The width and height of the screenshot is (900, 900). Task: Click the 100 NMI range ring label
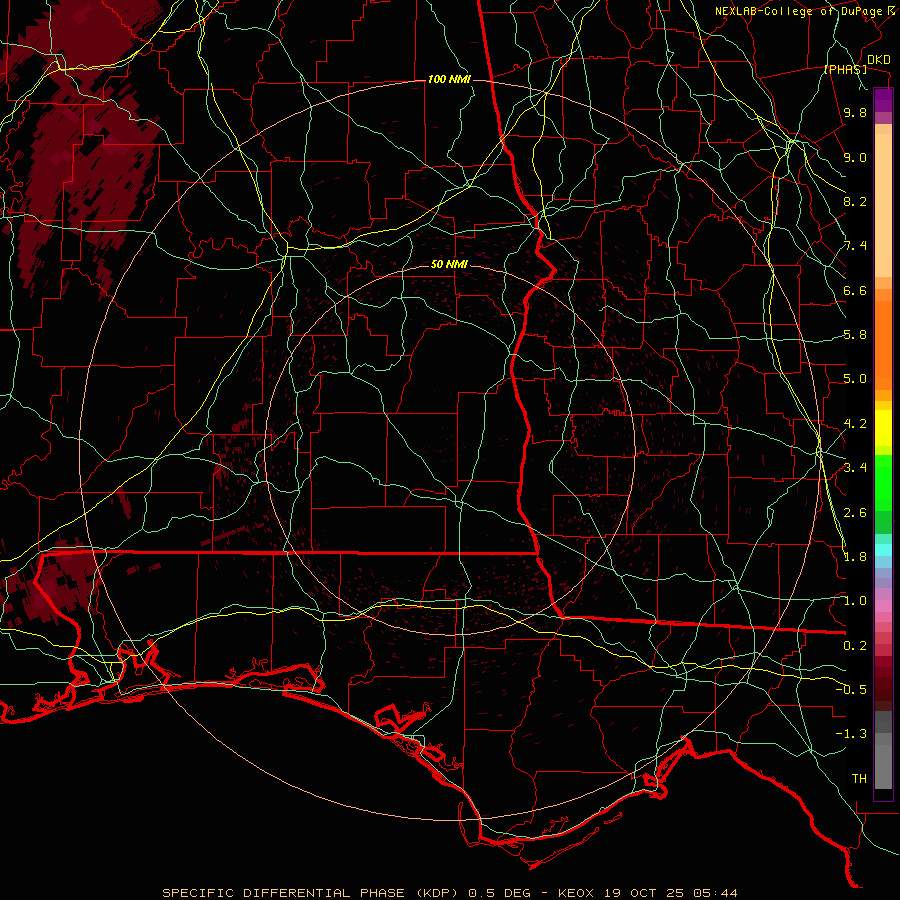coord(449,79)
